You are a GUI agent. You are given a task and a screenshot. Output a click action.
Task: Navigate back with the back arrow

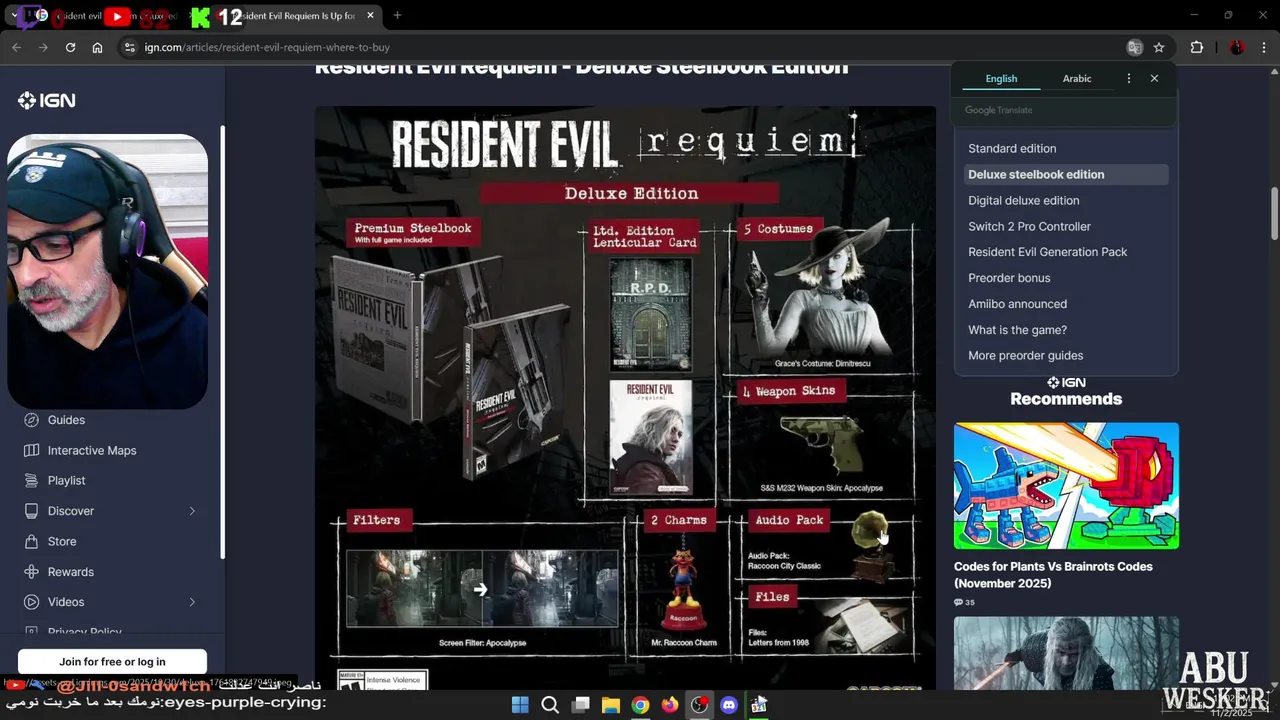(16, 47)
